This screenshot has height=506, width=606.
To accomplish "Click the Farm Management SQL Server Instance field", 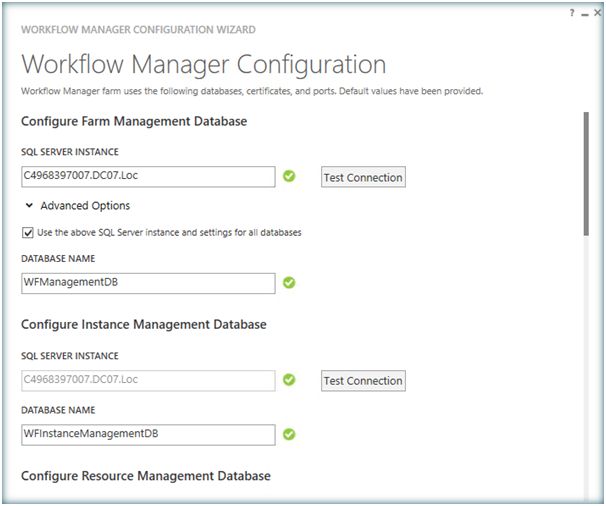I will [x=148, y=177].
